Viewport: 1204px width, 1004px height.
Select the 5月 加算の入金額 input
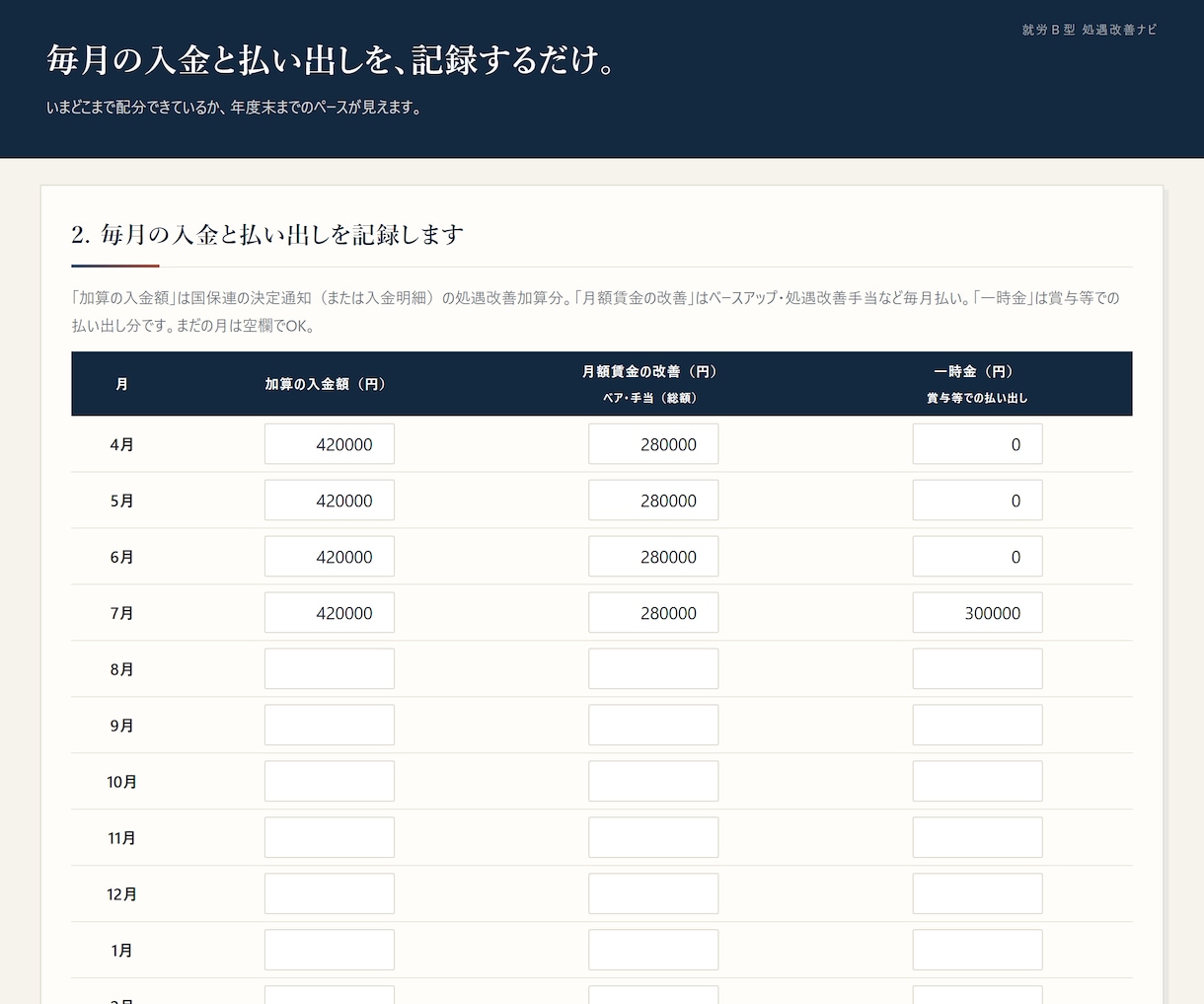(330, 501)
